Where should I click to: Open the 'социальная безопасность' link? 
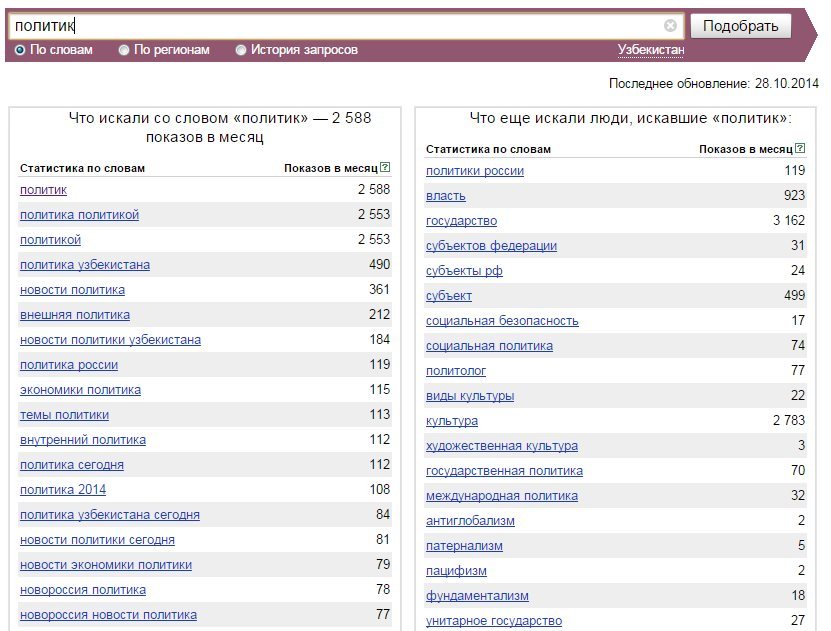click(502, 321)
